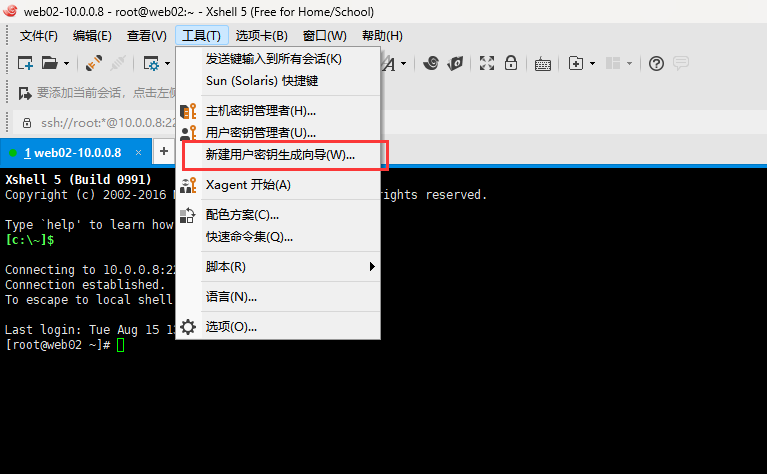Expand the Font dropdown arrow
Viewport: 767px width, 474px height.
click(404, 64)
